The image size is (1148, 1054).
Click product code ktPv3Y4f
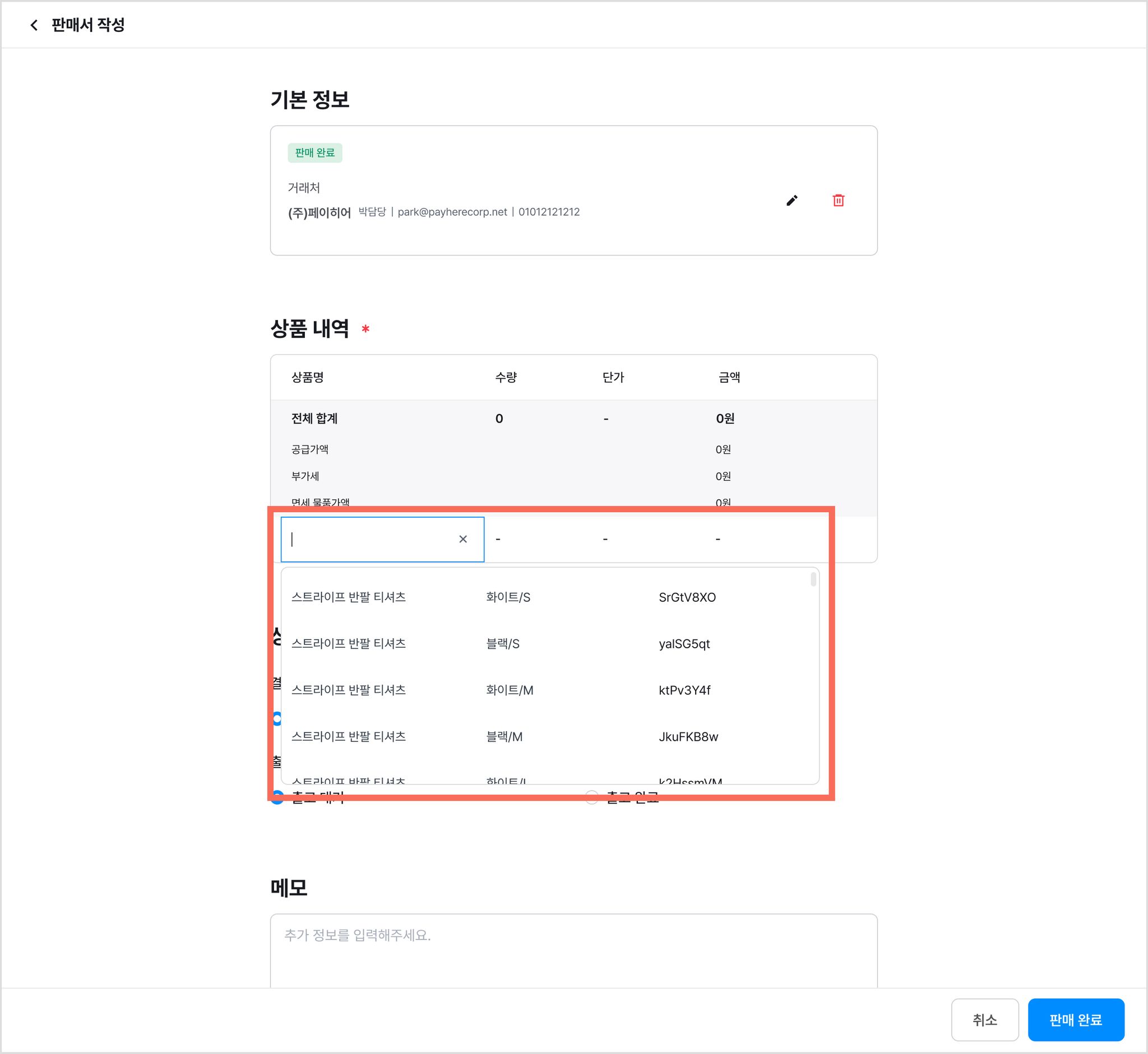tap(684, 690)
